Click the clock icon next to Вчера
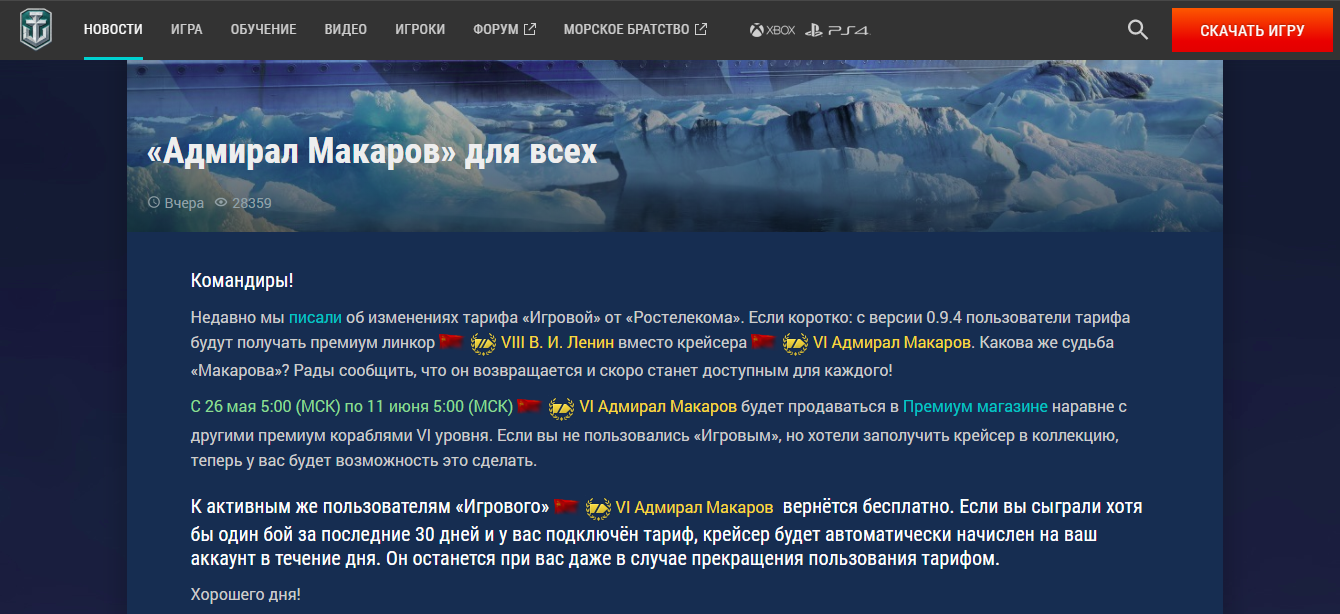 [154, 203]
